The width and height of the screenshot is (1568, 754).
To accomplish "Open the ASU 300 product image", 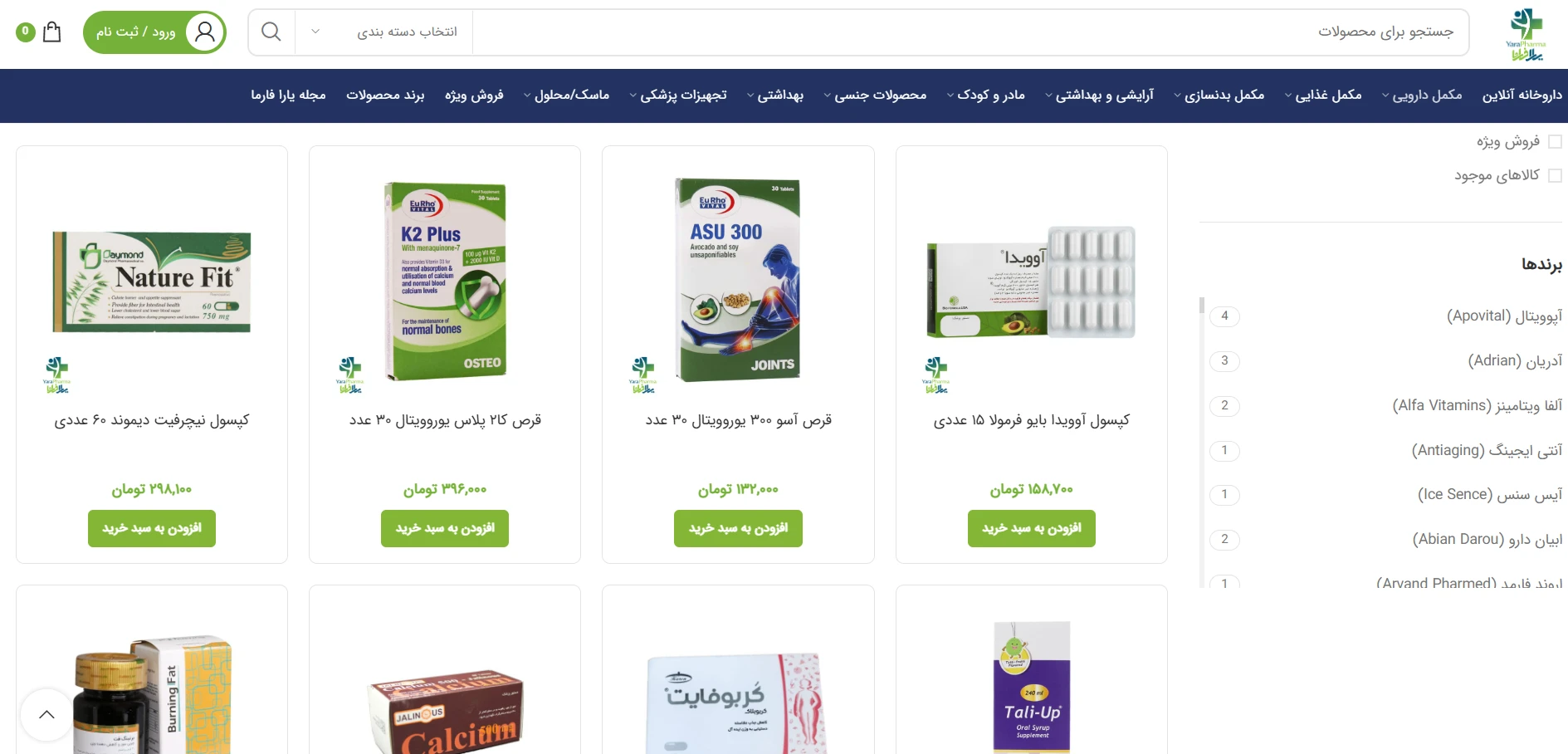I will (738, 281).
